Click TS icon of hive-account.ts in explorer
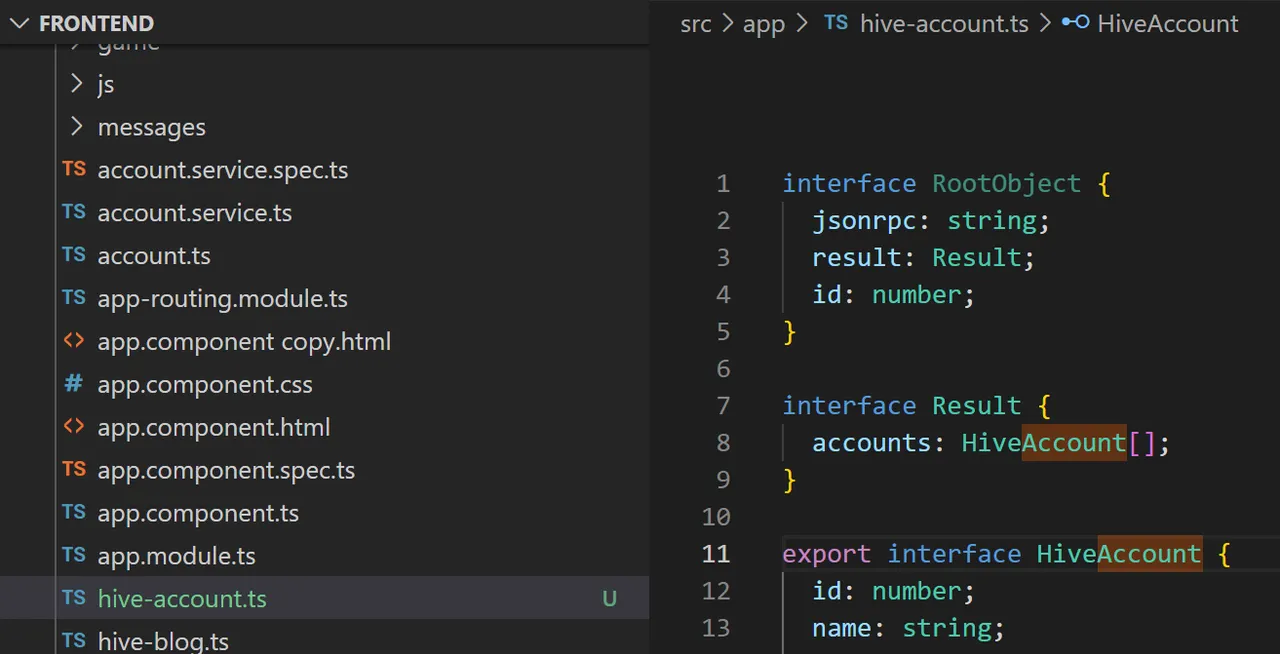Viewport: 1280px width, 654px height. tap(74, 599)
